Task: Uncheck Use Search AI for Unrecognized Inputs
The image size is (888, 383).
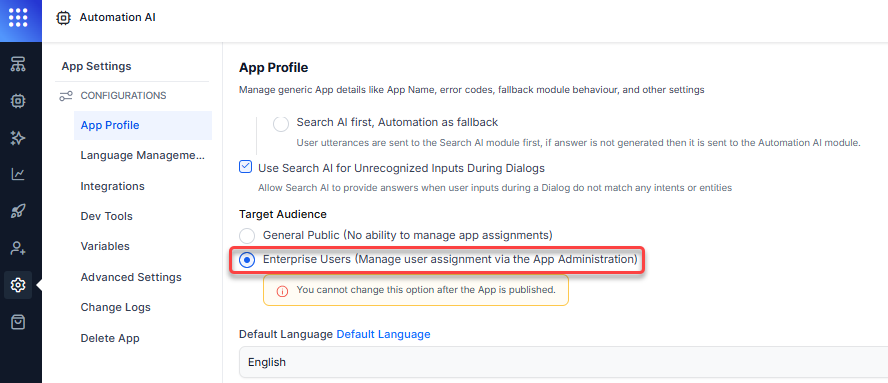Action: (246, 167)
